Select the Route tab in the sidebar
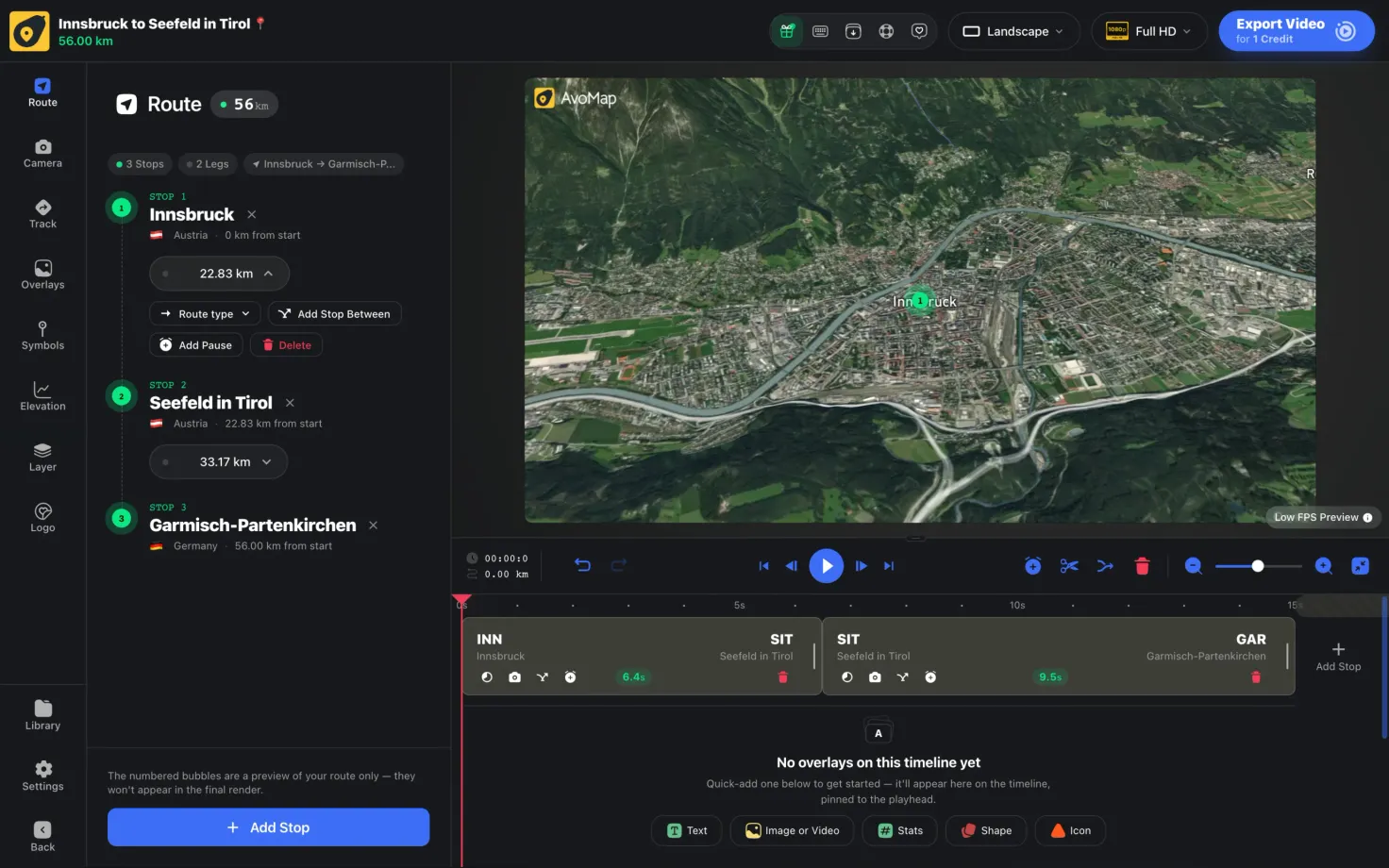Screen dimensions: 1389x868 click(42, 92)
